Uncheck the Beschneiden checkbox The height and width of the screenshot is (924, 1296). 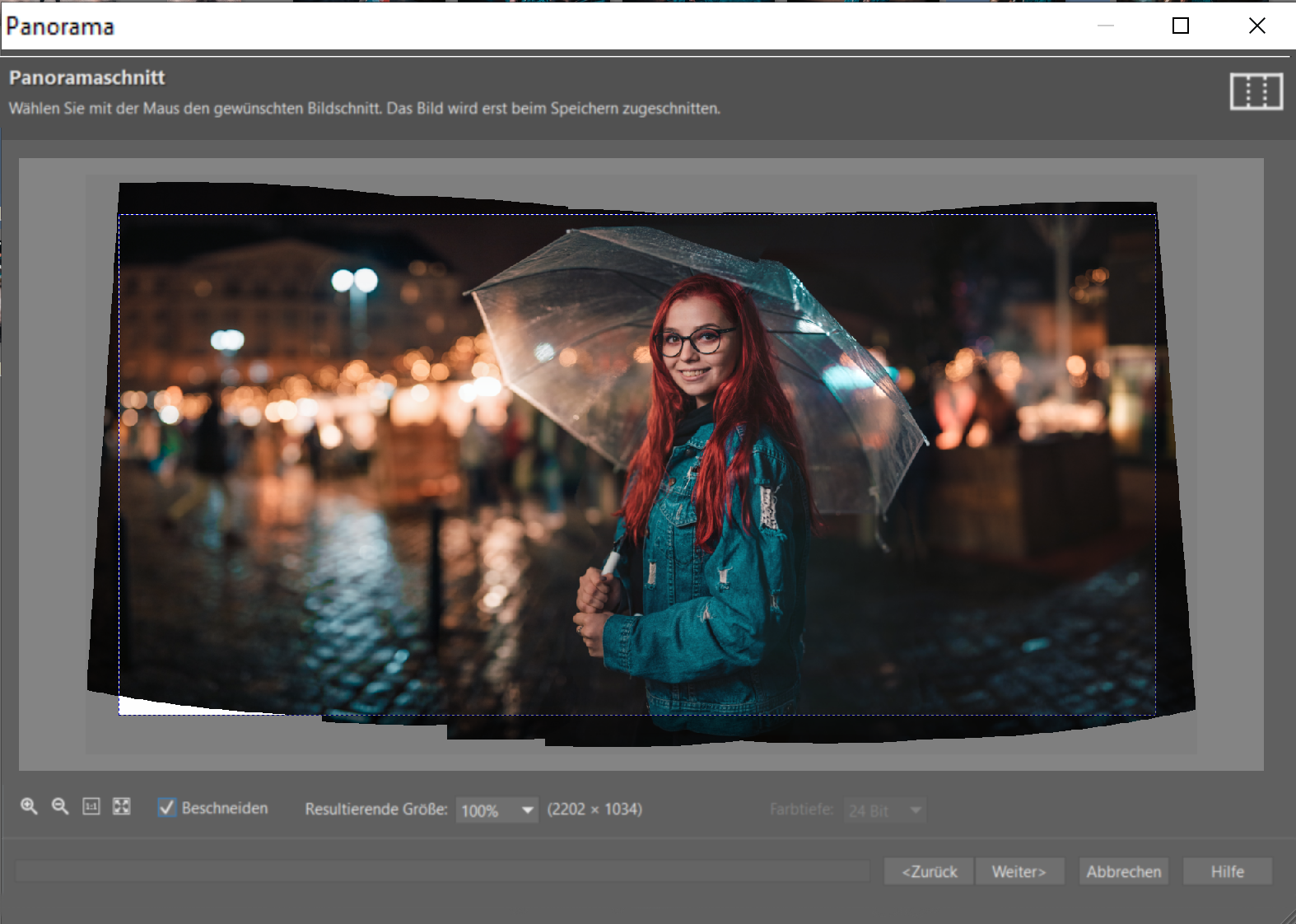167,808
